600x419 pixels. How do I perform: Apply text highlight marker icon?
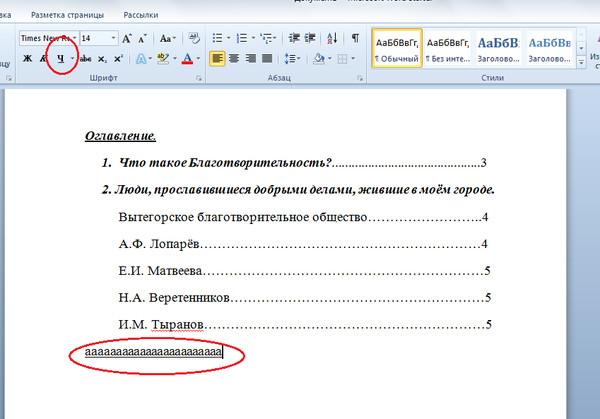point(163,59)
